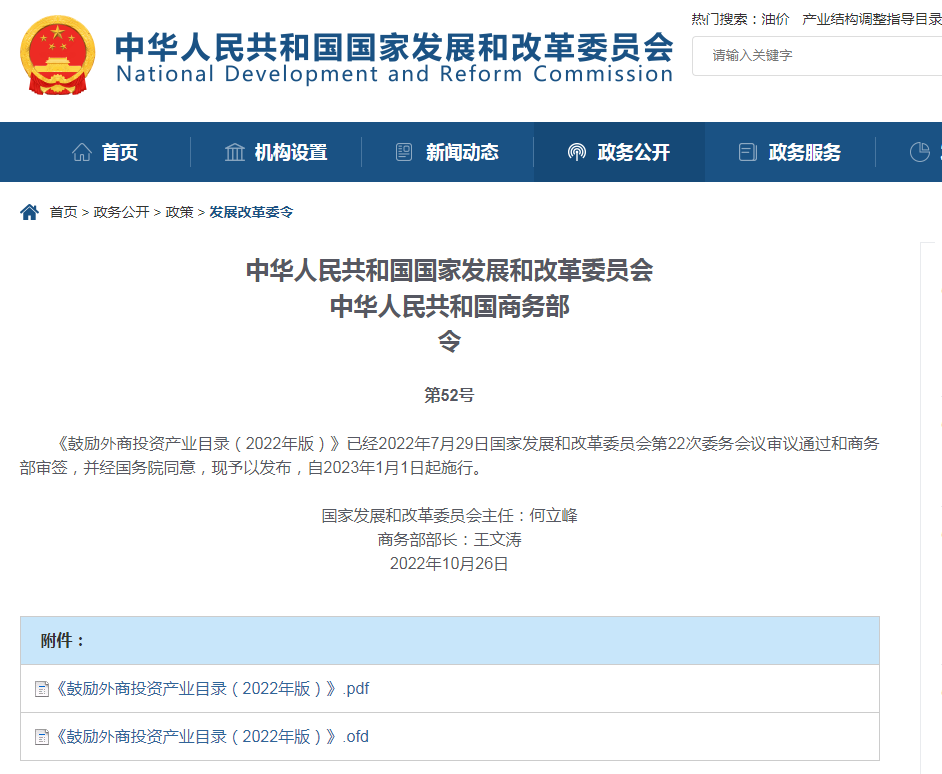Click the hot search term 油价
The width and height of the screenshot is (942, 774).
(775, 19)
